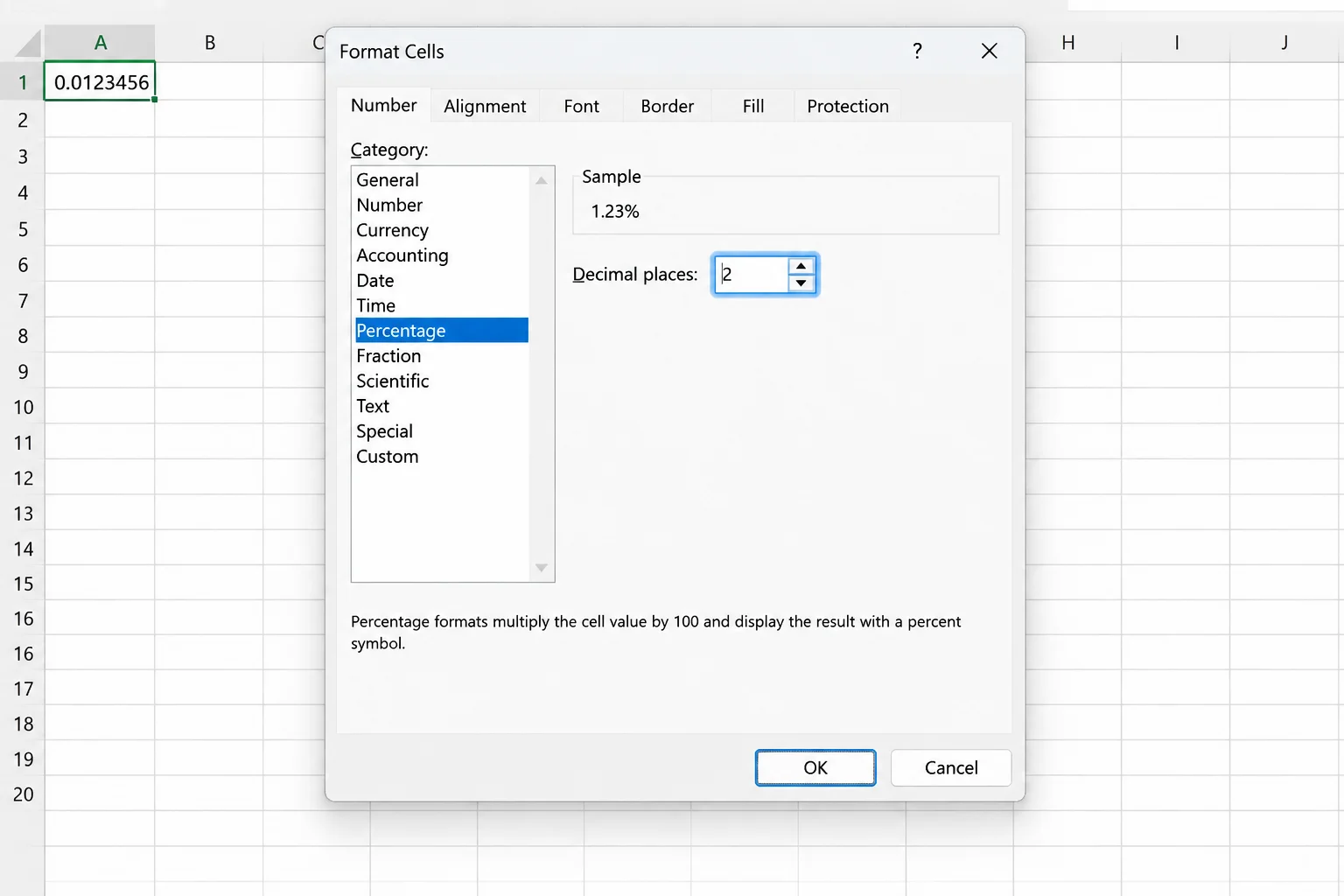This screenshot has width=1344, height=896.
Task: Click the Decimal places input field
Action: tap(752, 275)
